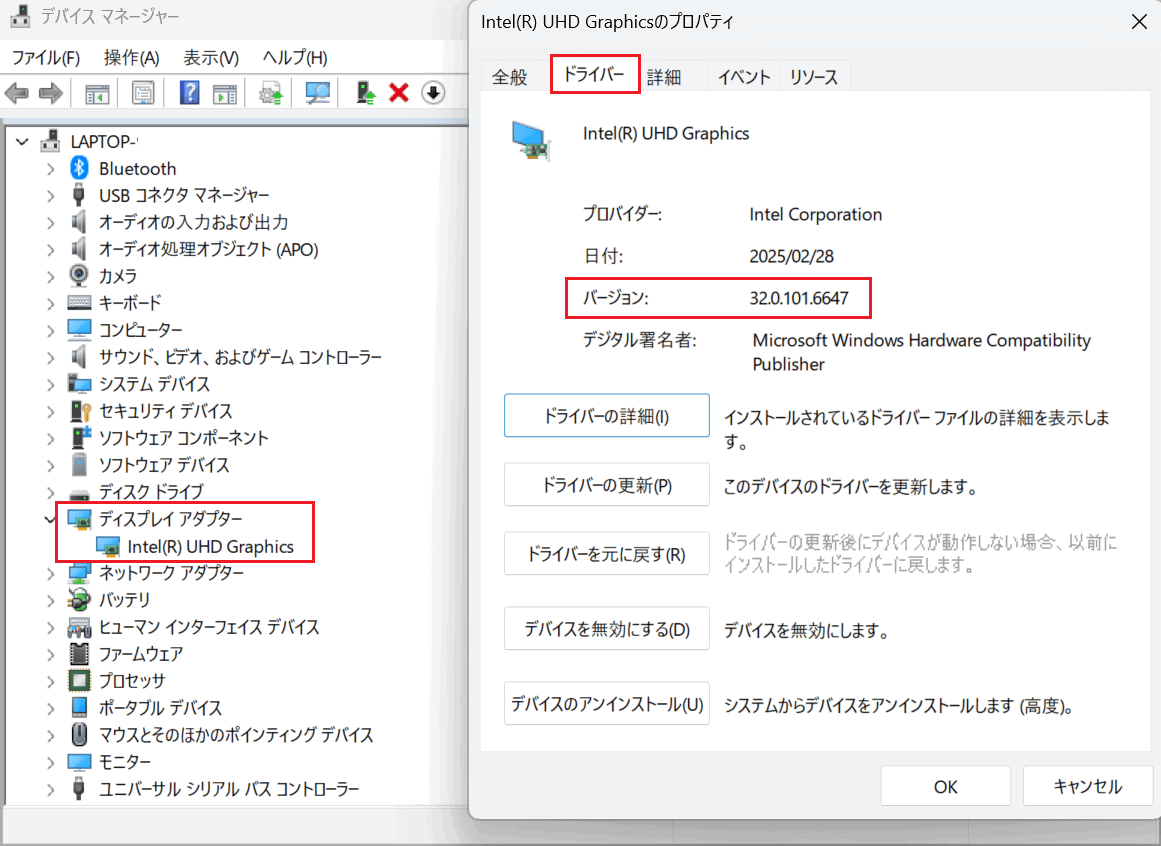
Task: Select オーディオ処理オブジェクト (APO) tree item
Action: [209, 249]
